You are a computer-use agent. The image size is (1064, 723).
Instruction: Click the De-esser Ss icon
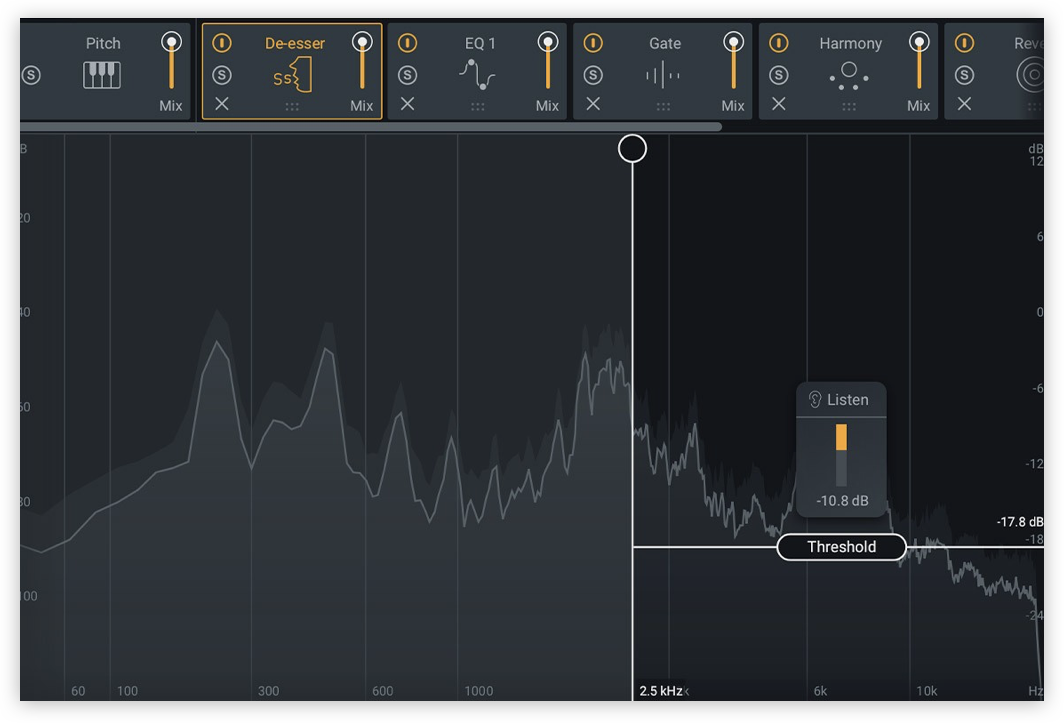coord(291,75)
